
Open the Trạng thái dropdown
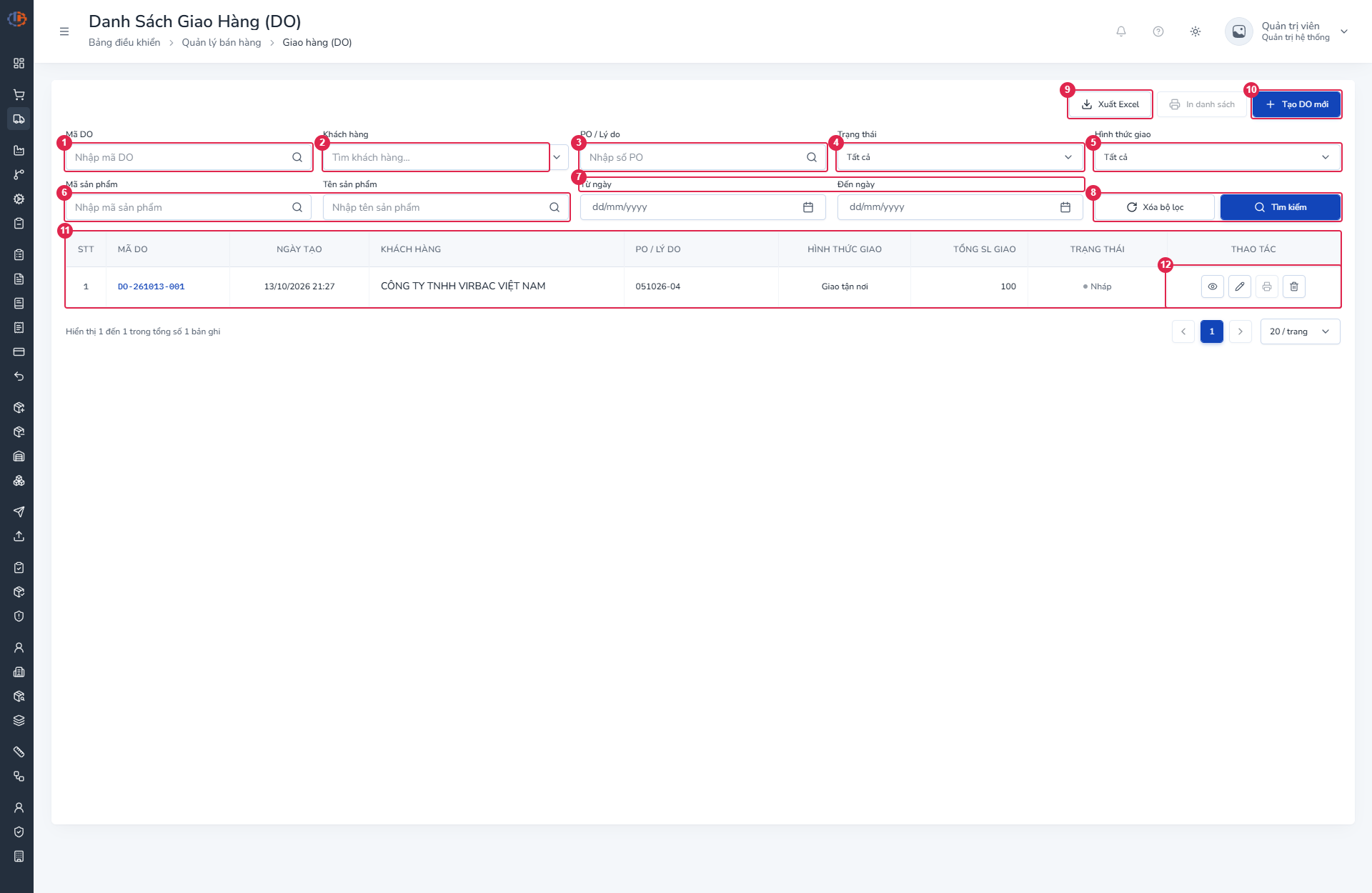coord(960,157)
